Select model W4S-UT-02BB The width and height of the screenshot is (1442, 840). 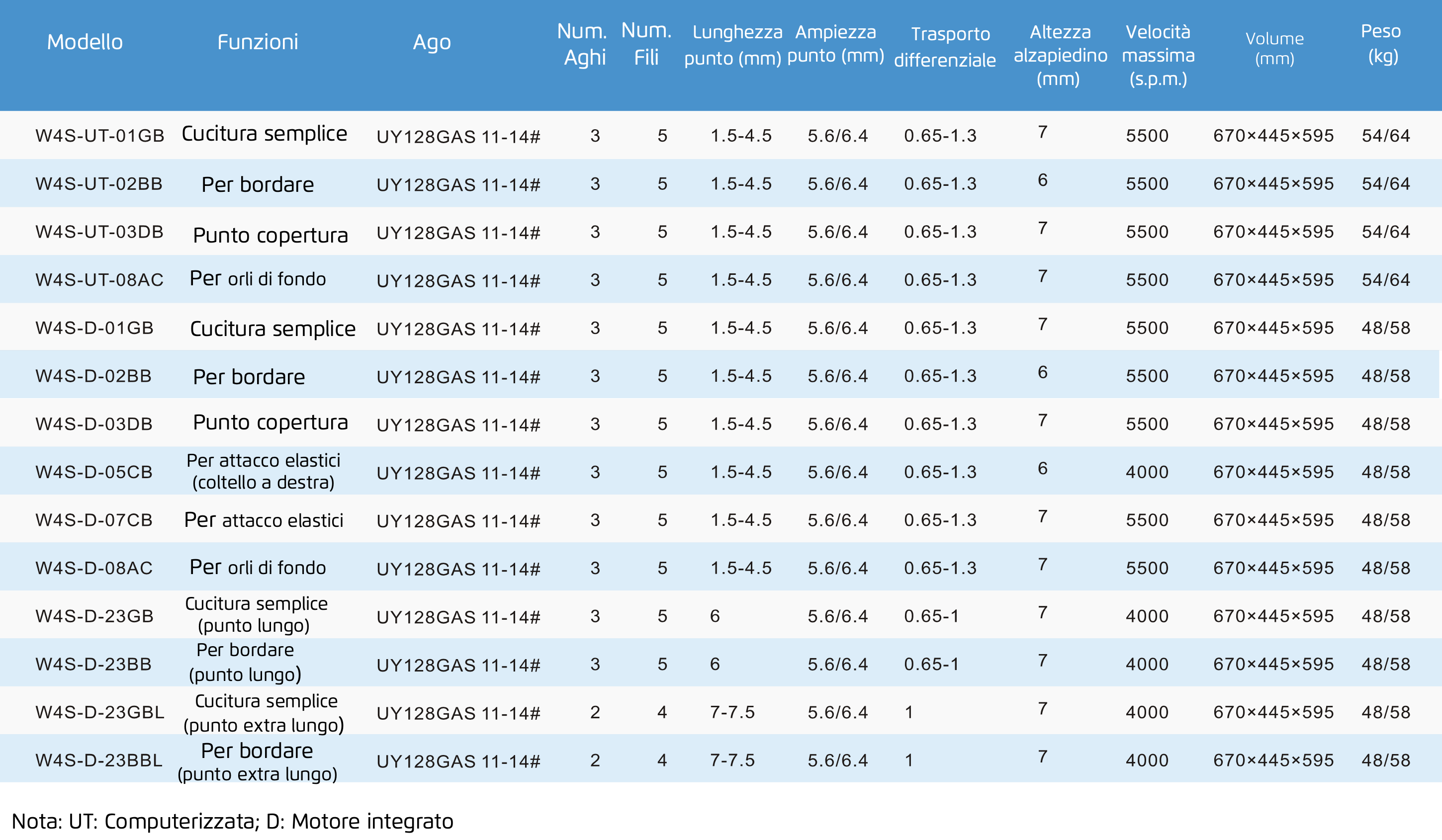click(99, 183)
